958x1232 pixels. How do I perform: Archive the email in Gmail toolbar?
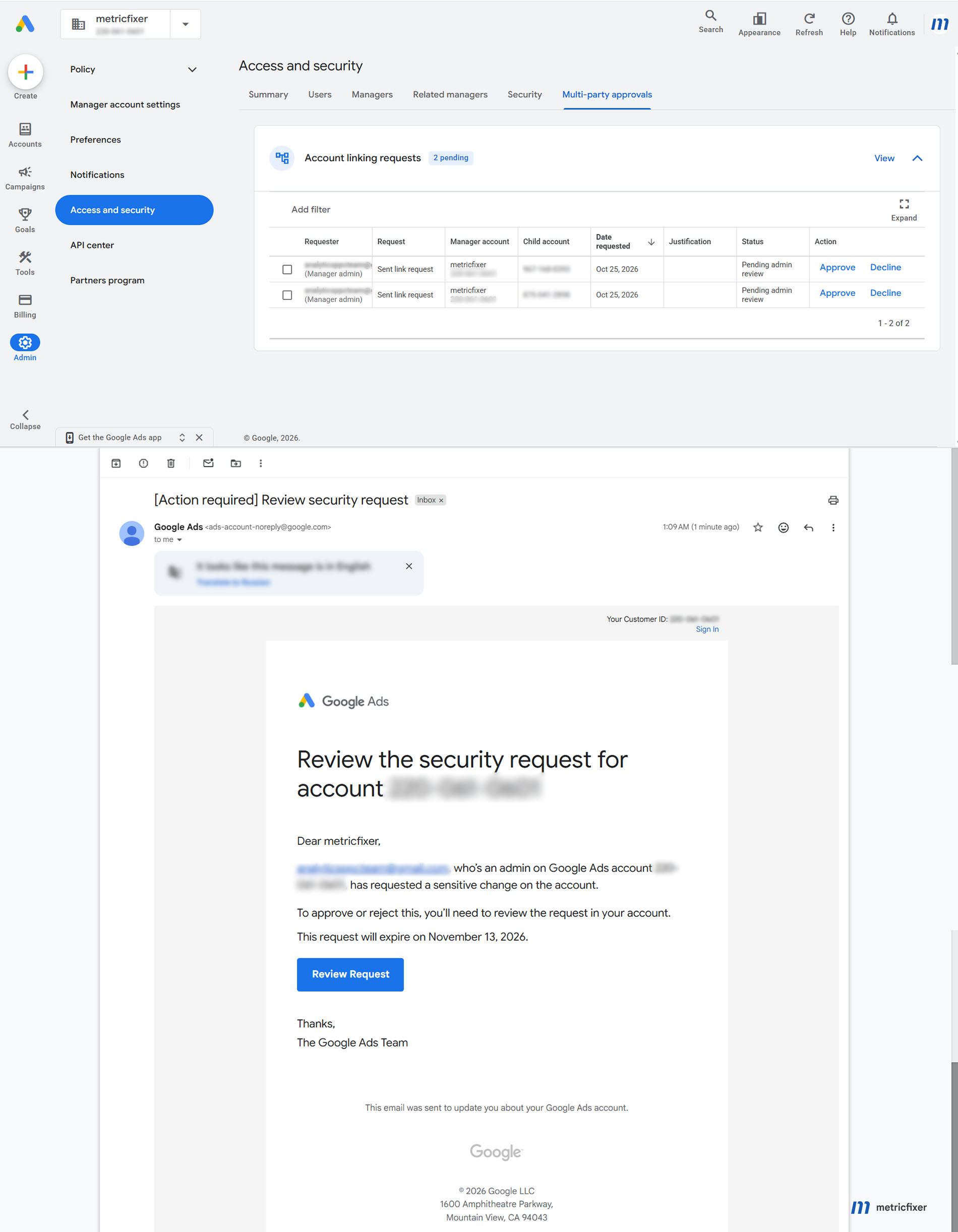(116, 463)
